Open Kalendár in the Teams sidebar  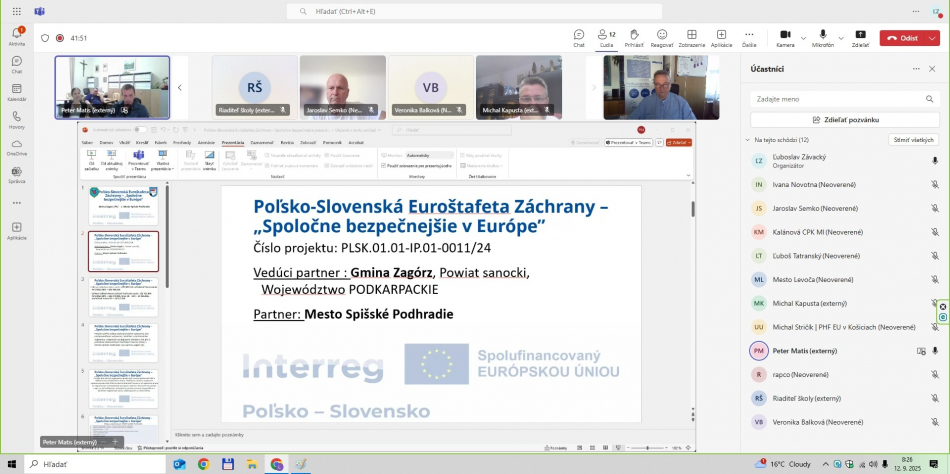point(17,92)
